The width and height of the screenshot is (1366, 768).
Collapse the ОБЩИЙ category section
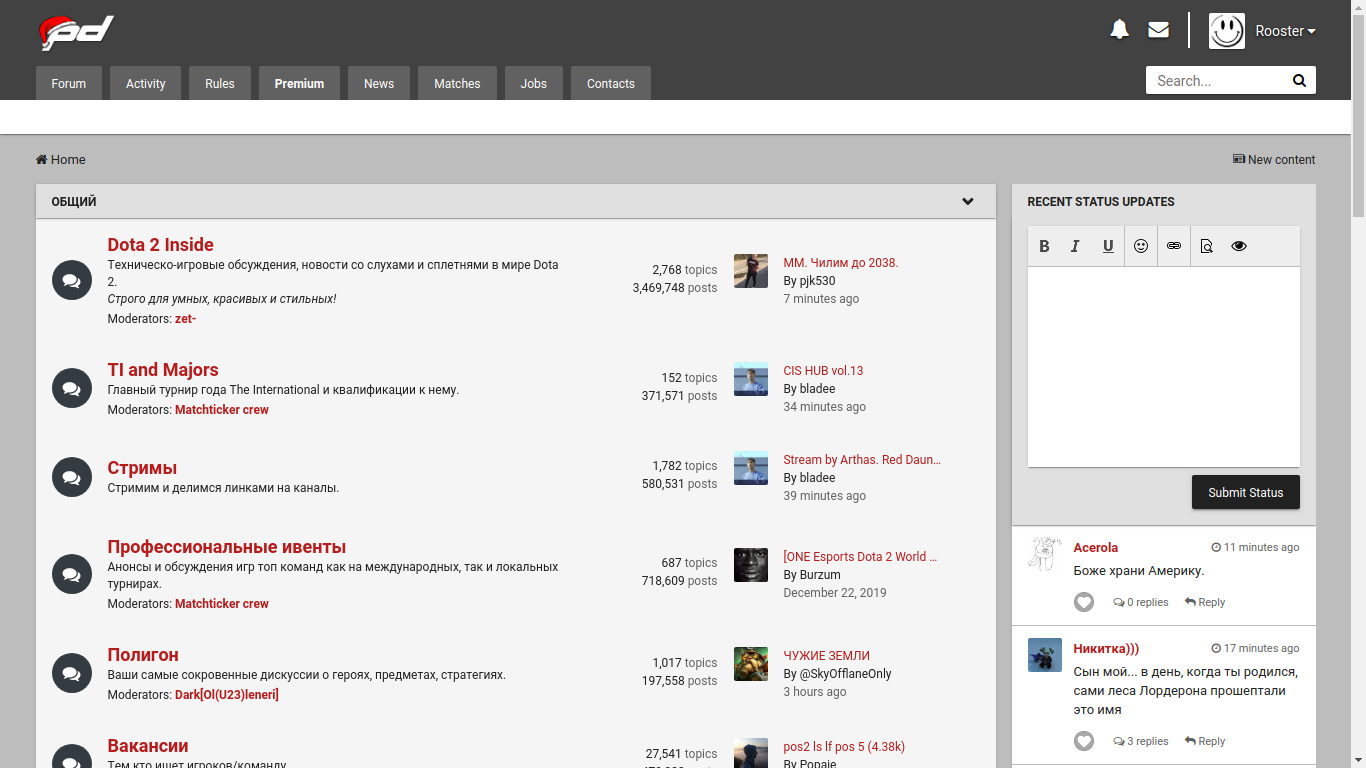(967, 201)
